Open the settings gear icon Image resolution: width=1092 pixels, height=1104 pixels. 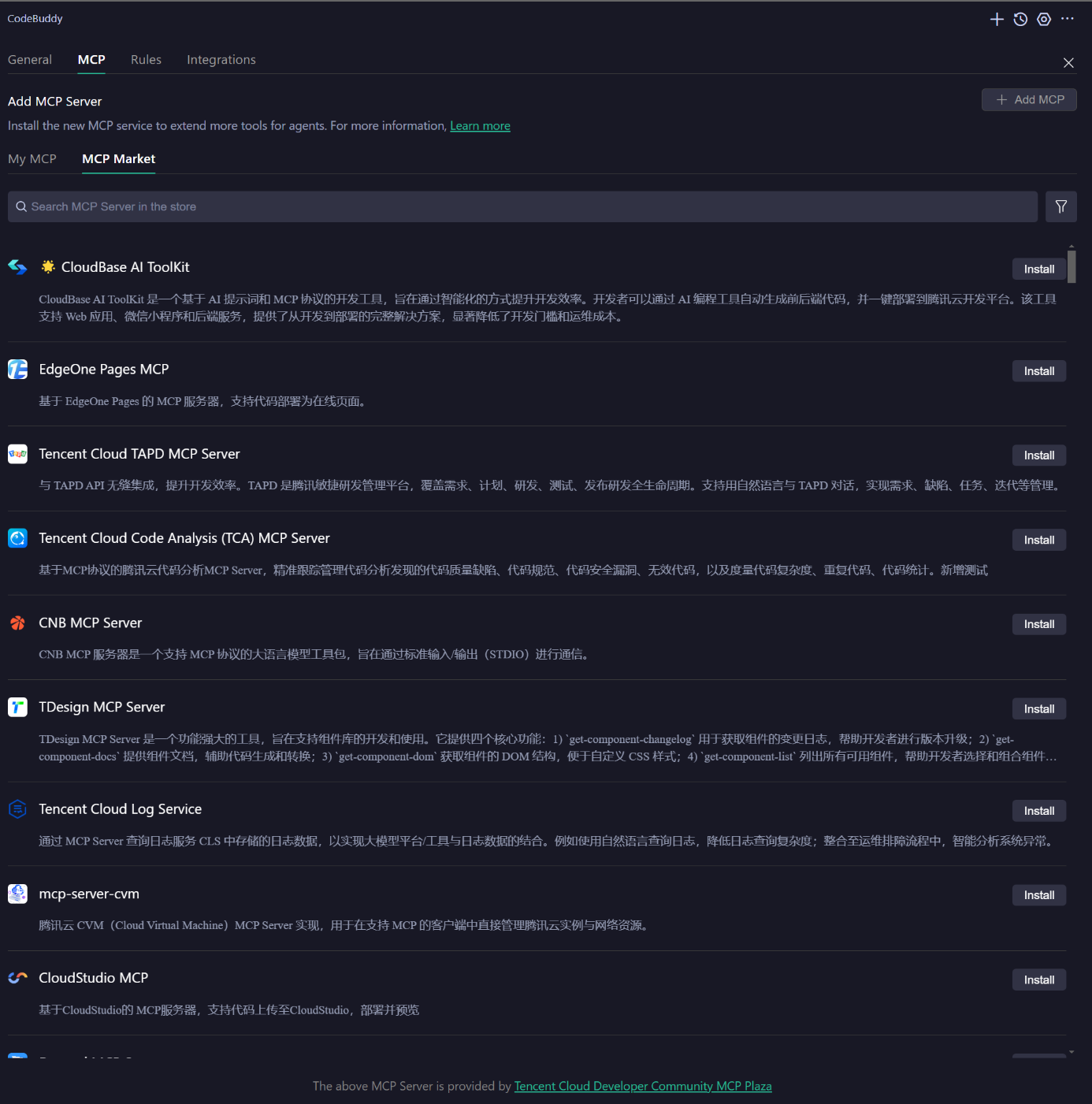point(1044,20)
